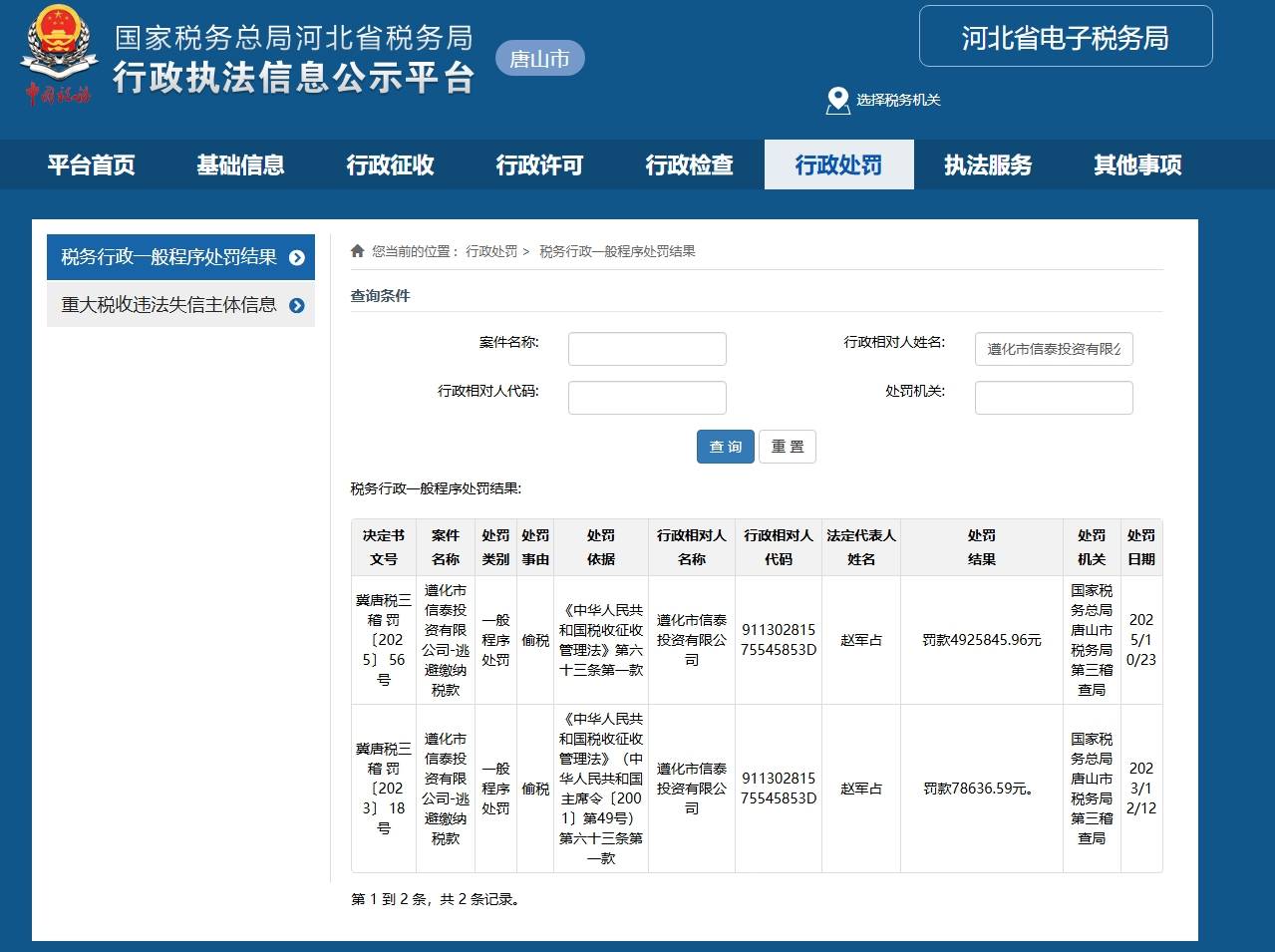Viewport: 1275px width, 952px height.
Task: Open the 基础信息 menu
Action: point(239,164)
